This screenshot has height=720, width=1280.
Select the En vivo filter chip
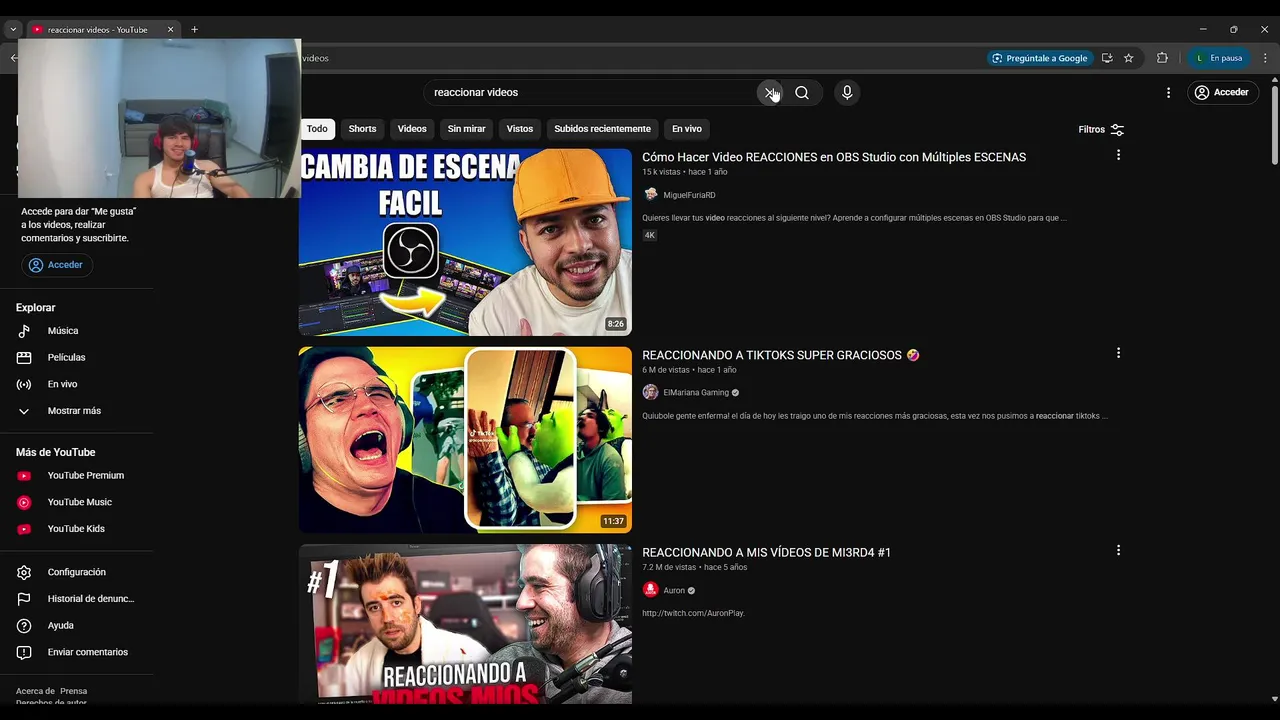coord(686,129)
